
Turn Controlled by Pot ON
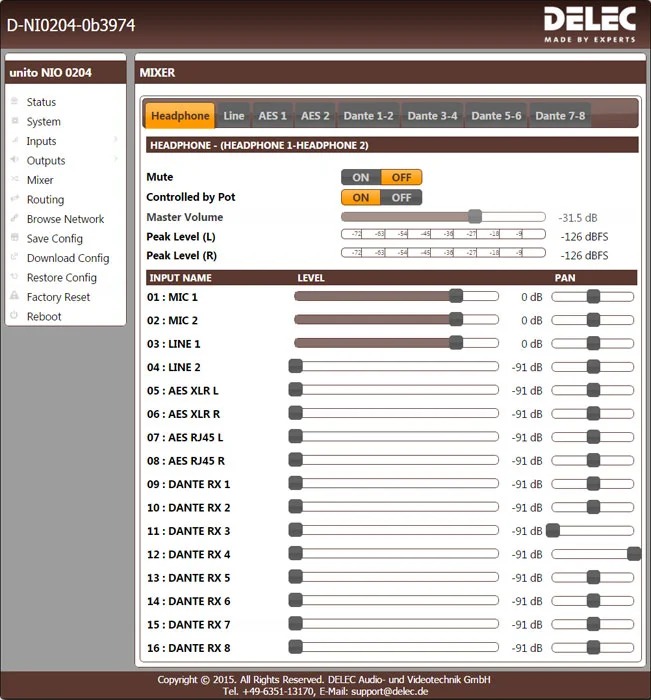(361, 197)
